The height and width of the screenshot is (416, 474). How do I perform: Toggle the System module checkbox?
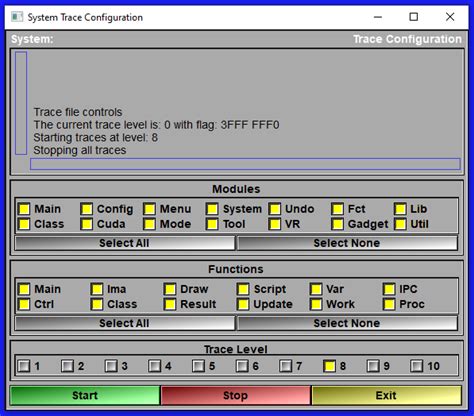[212, 209]
